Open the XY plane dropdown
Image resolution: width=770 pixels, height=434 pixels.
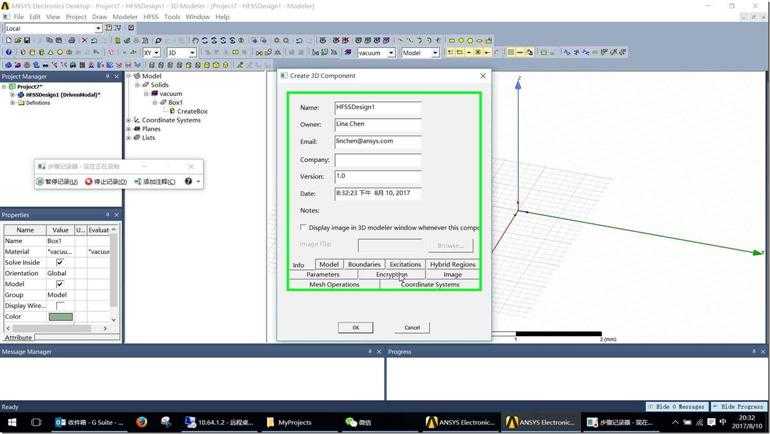[157, 53]
